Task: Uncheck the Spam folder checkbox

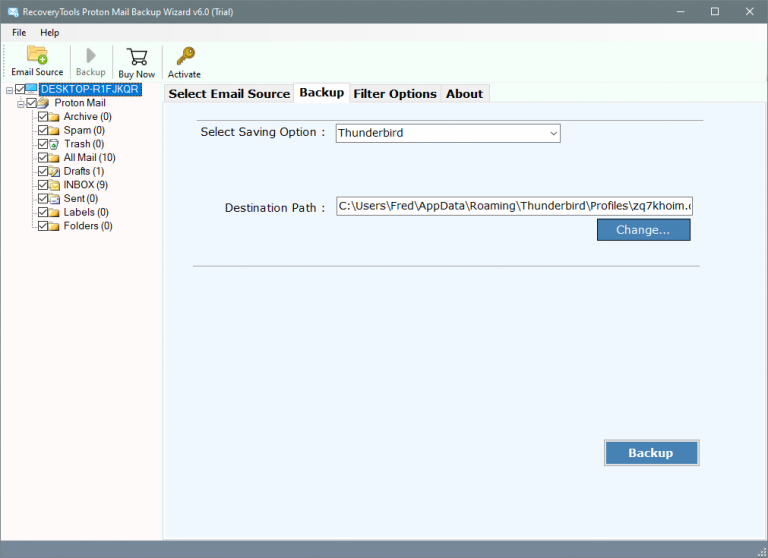Action: (x=43, y=130)
